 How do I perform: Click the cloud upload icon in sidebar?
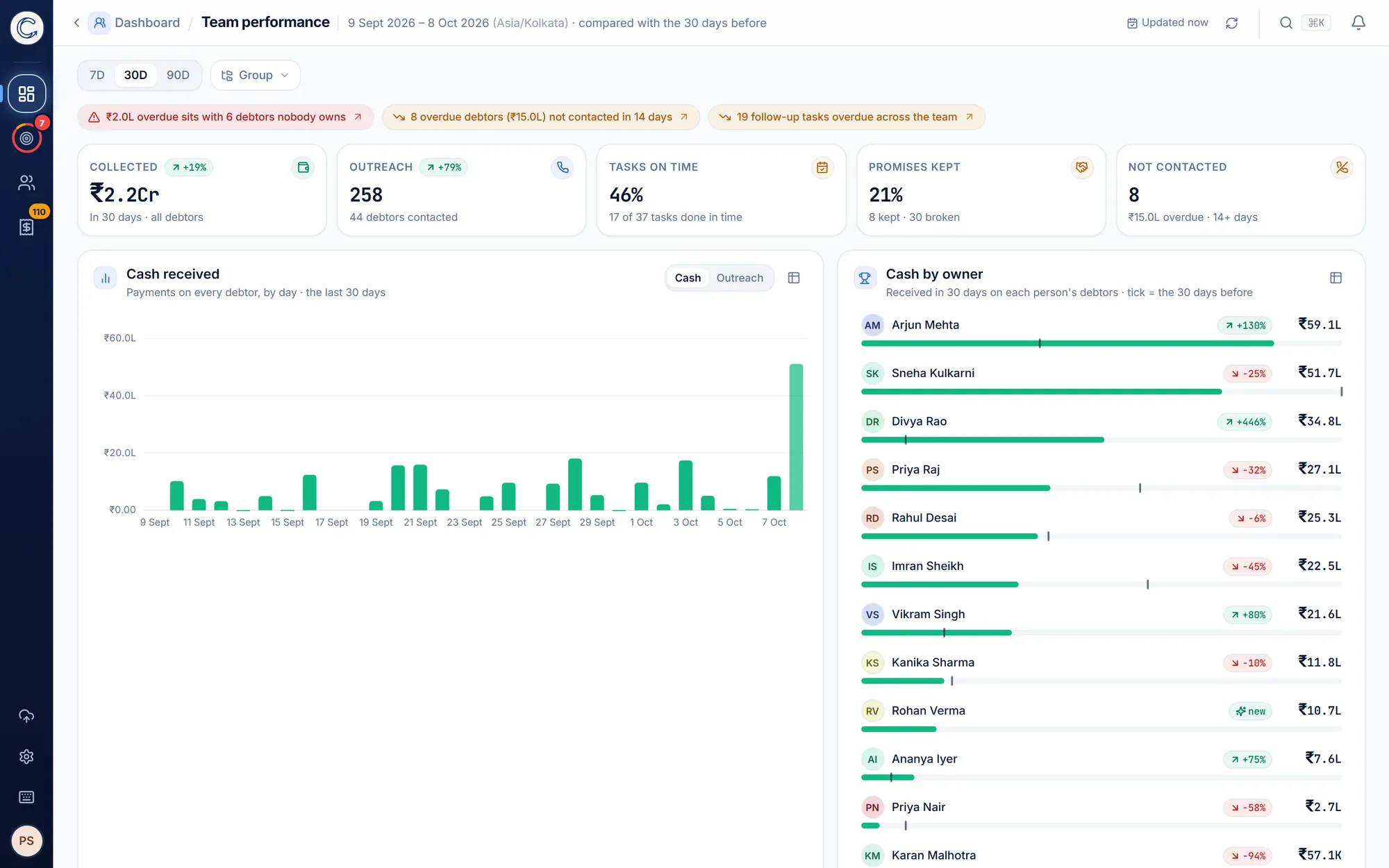[x=26, y=716]
